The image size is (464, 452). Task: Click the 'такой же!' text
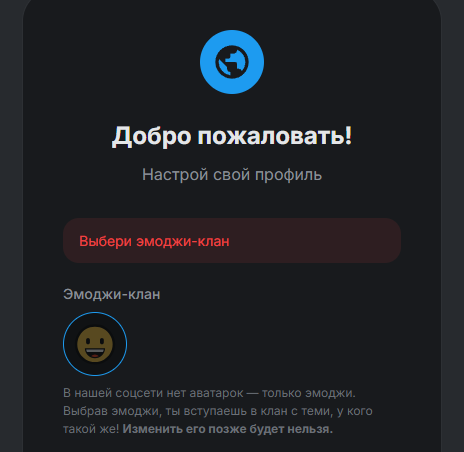[x=91, y=429]
